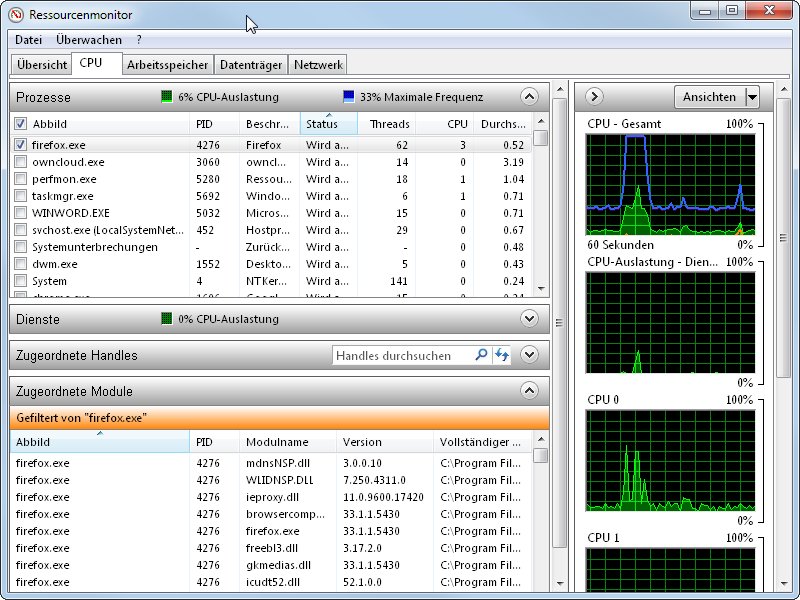Click the blue refresh-handles arrows icon
Viewport: 800px width, 600px height.
click(501, 354)
